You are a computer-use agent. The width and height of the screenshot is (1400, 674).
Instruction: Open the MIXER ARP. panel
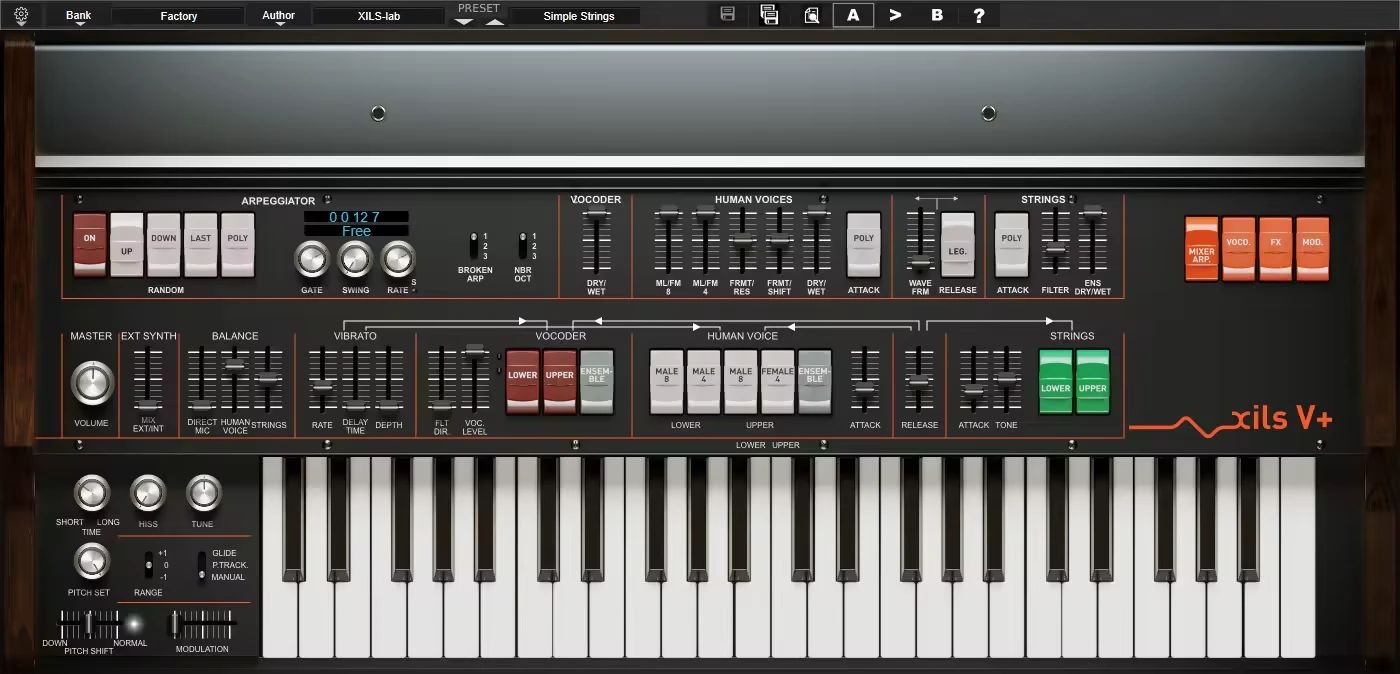click(x=1202, y=249)
